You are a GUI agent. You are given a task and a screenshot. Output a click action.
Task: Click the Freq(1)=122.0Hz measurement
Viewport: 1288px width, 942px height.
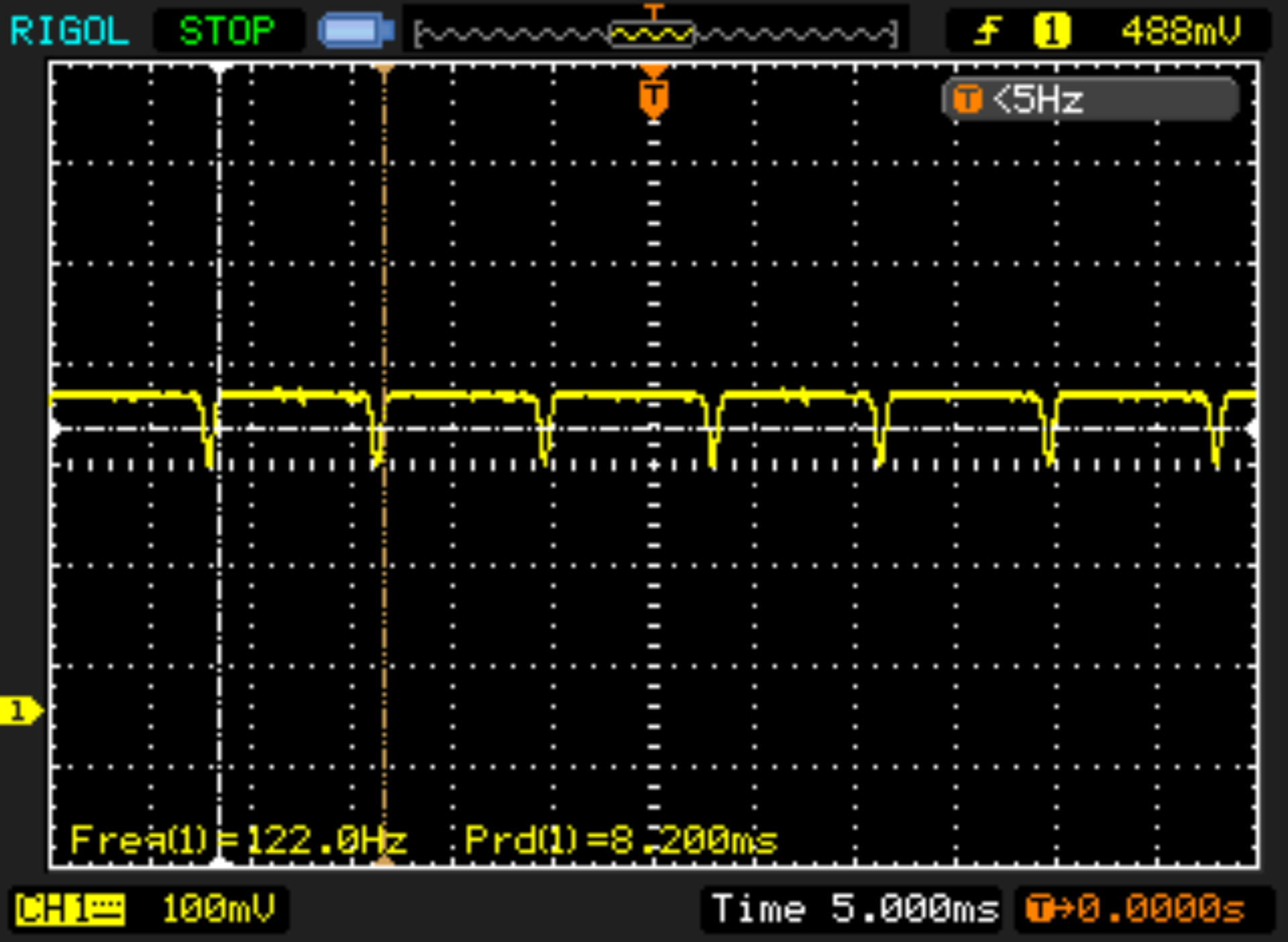point(238,840)
